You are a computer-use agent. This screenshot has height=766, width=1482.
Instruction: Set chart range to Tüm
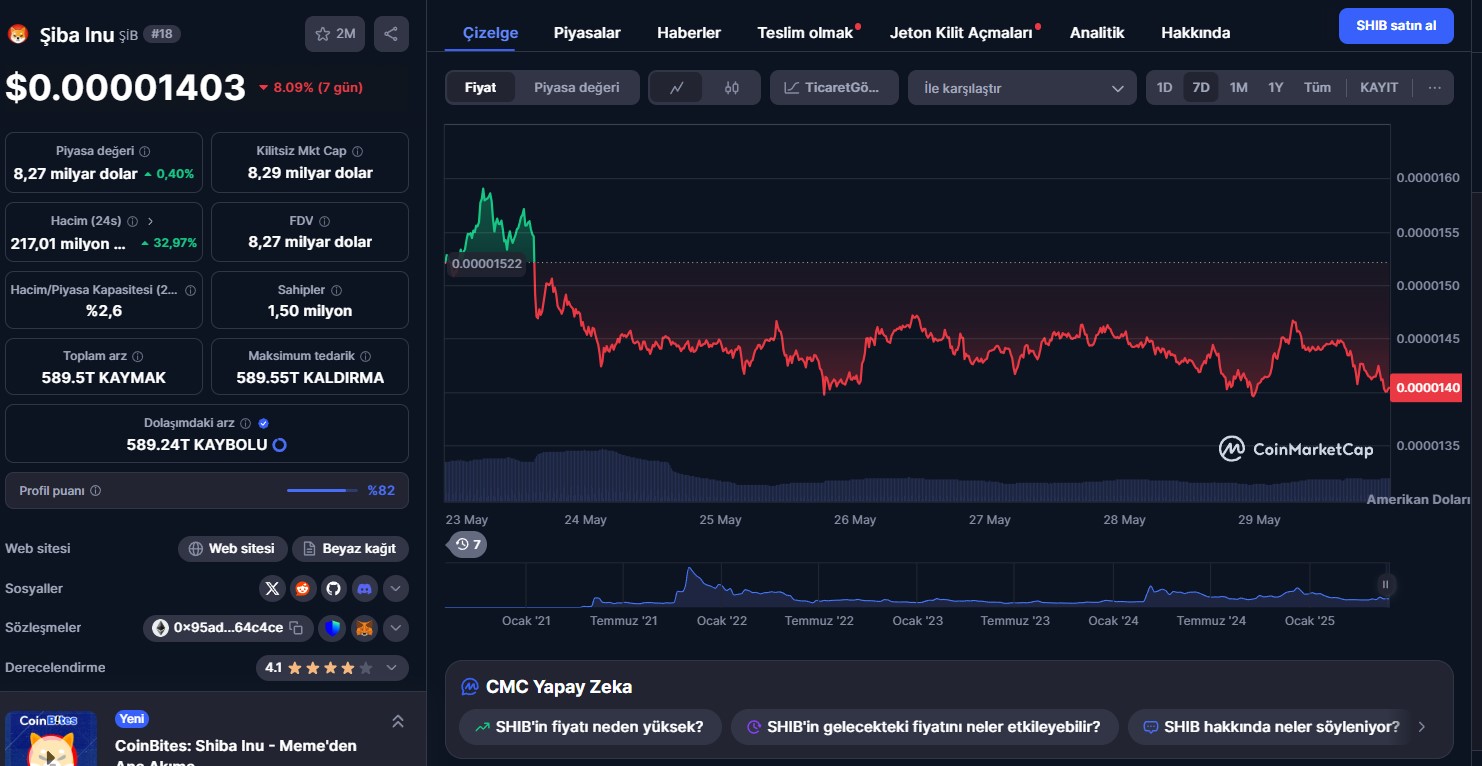[1318, 88]
